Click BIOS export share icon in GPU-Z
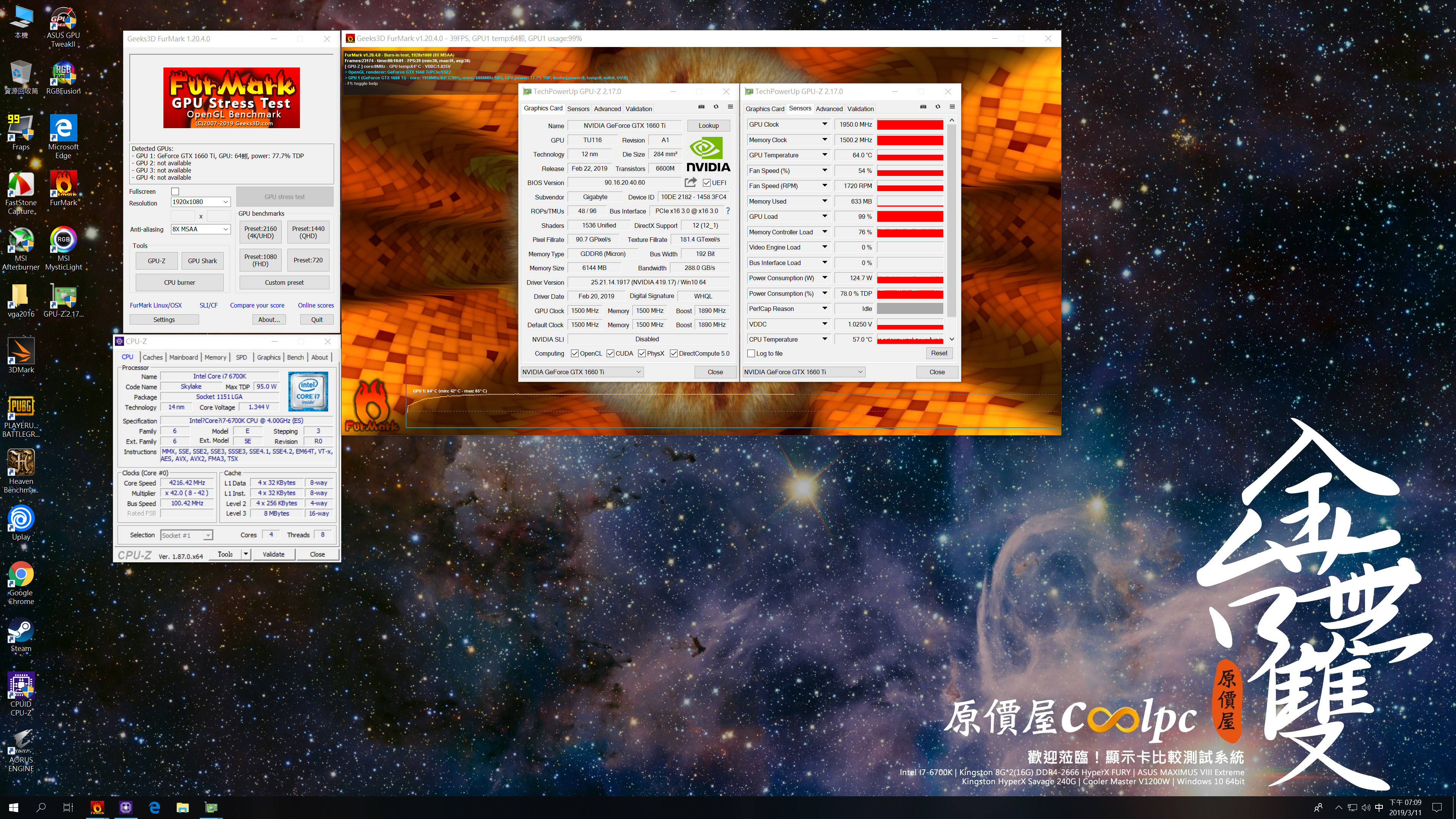 click(690, 182)
